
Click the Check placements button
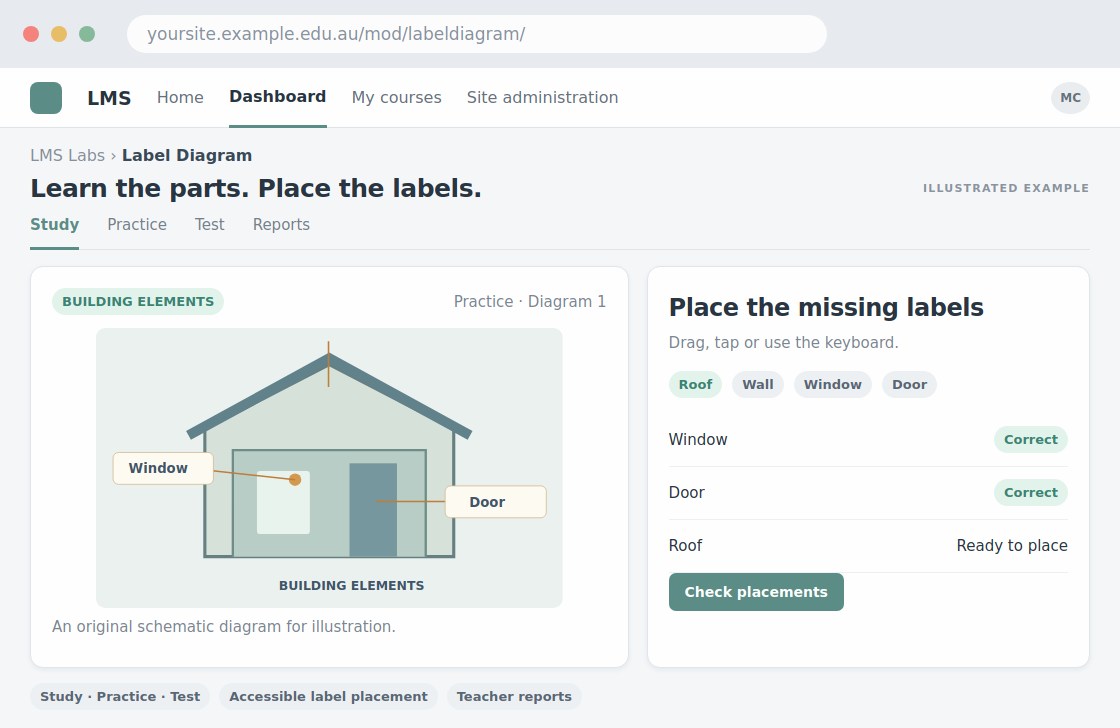756,592
